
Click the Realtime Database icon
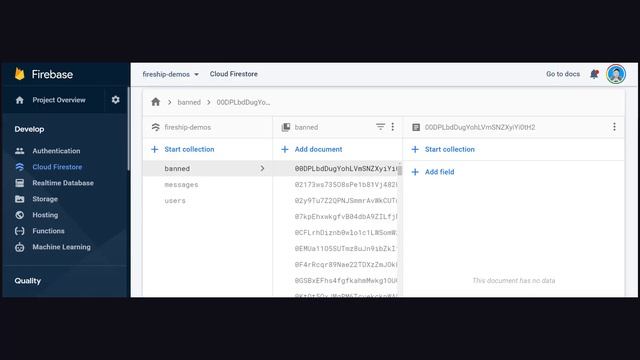tap(20, 183)
